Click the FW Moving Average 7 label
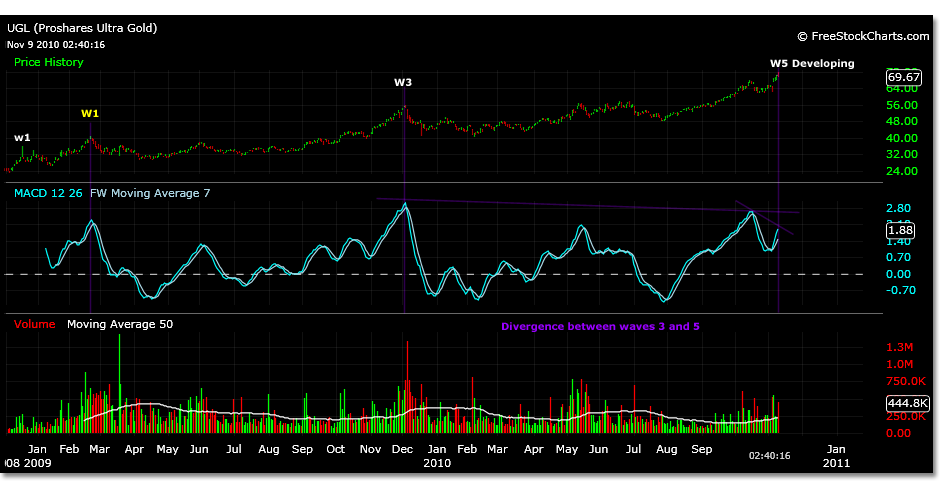This screenshot has height=488, width=948. click(x=150, y=194)
